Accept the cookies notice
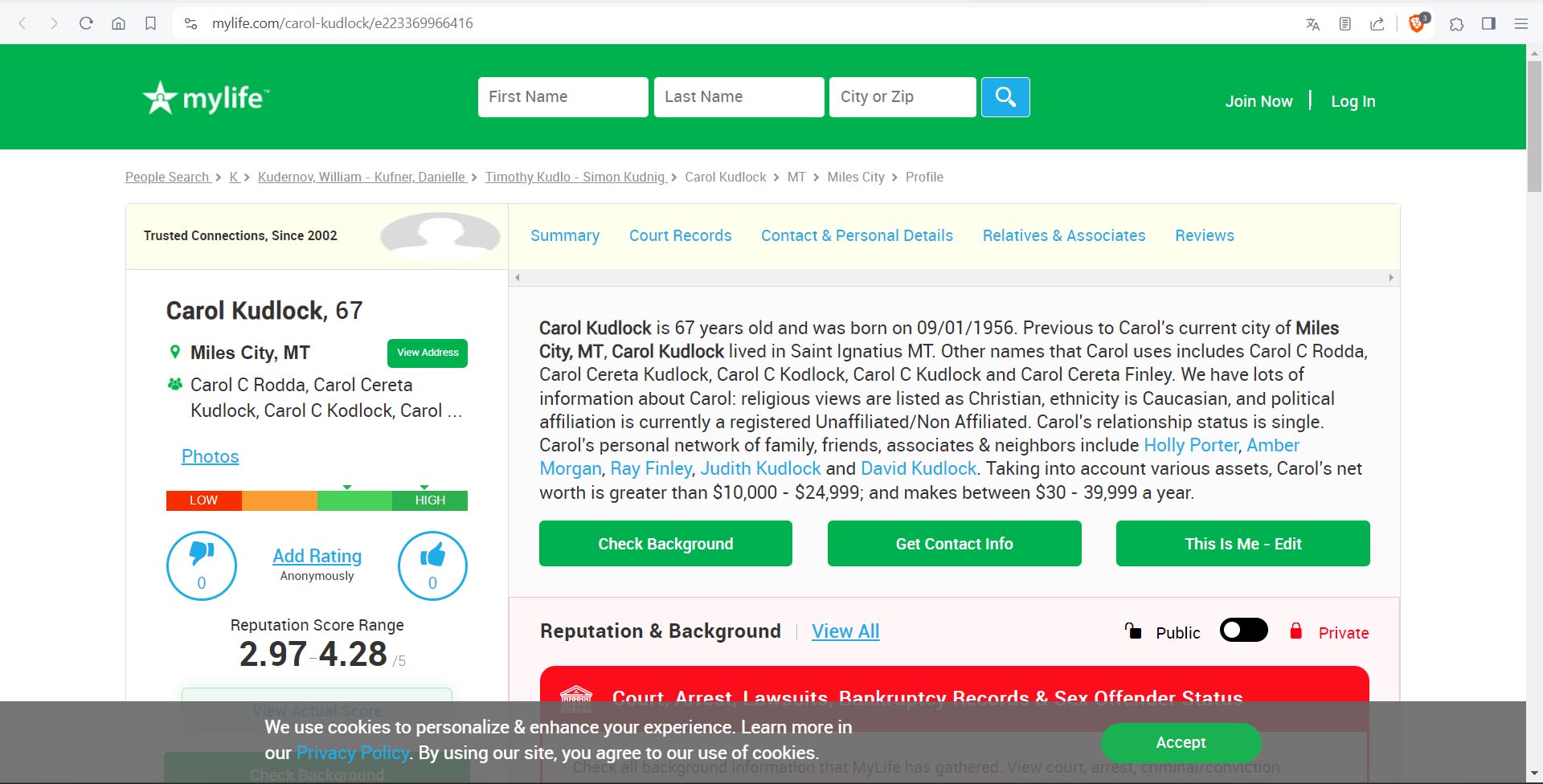 1181,742
